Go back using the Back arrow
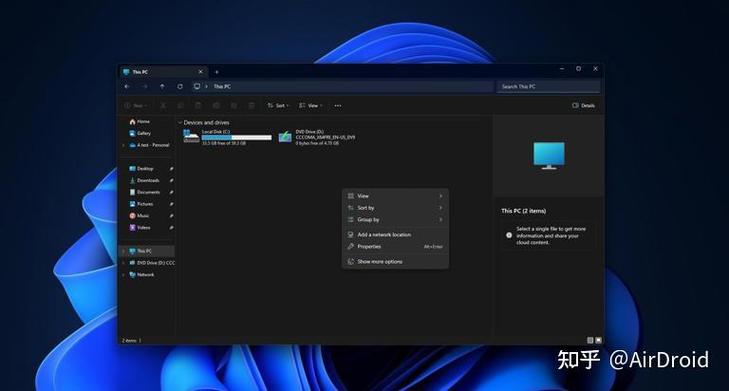Viewport: 729px width, 391px height. [127, 86]
